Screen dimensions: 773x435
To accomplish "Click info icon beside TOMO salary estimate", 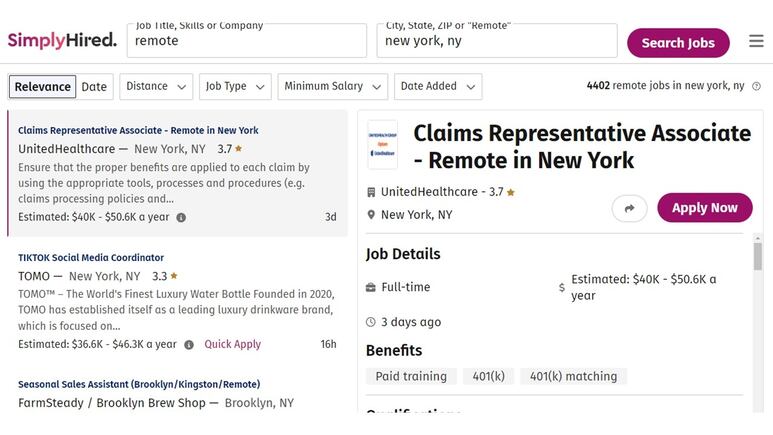I will [189, 345].
